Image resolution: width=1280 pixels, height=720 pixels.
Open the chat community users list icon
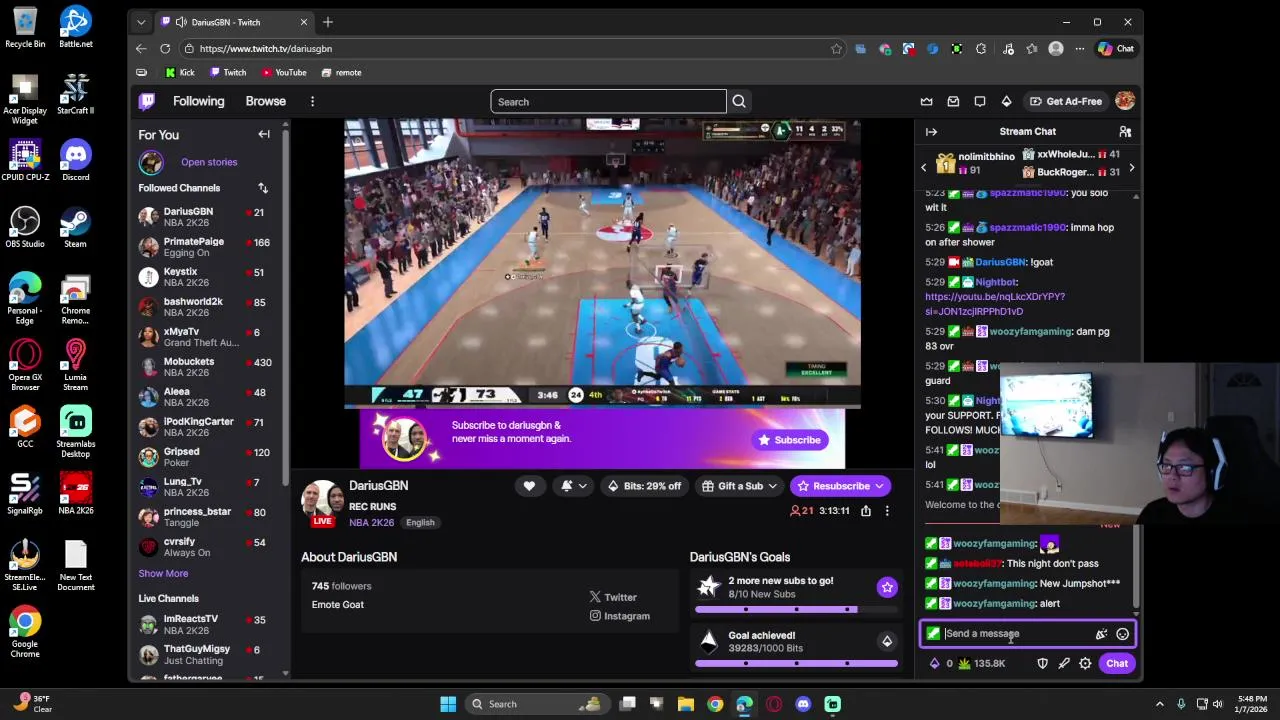[x=1125, y=131]
